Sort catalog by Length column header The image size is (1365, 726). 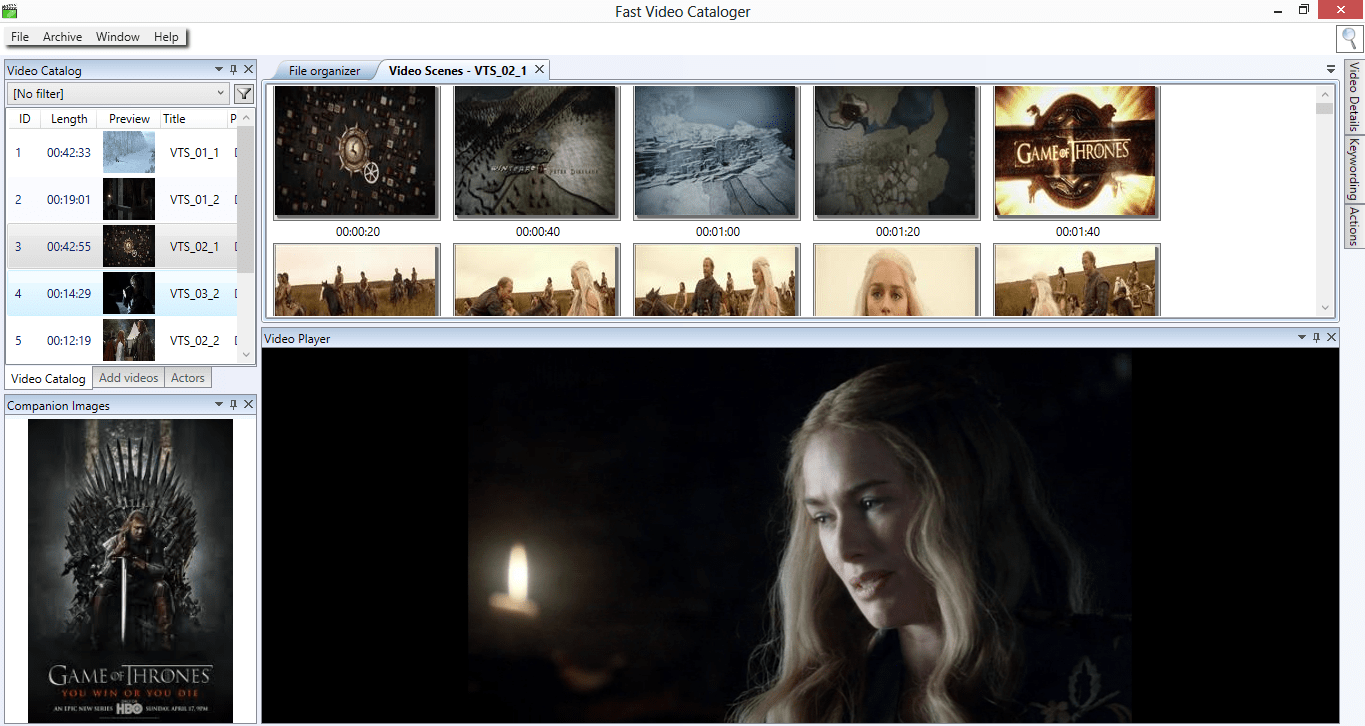point(69,118)
